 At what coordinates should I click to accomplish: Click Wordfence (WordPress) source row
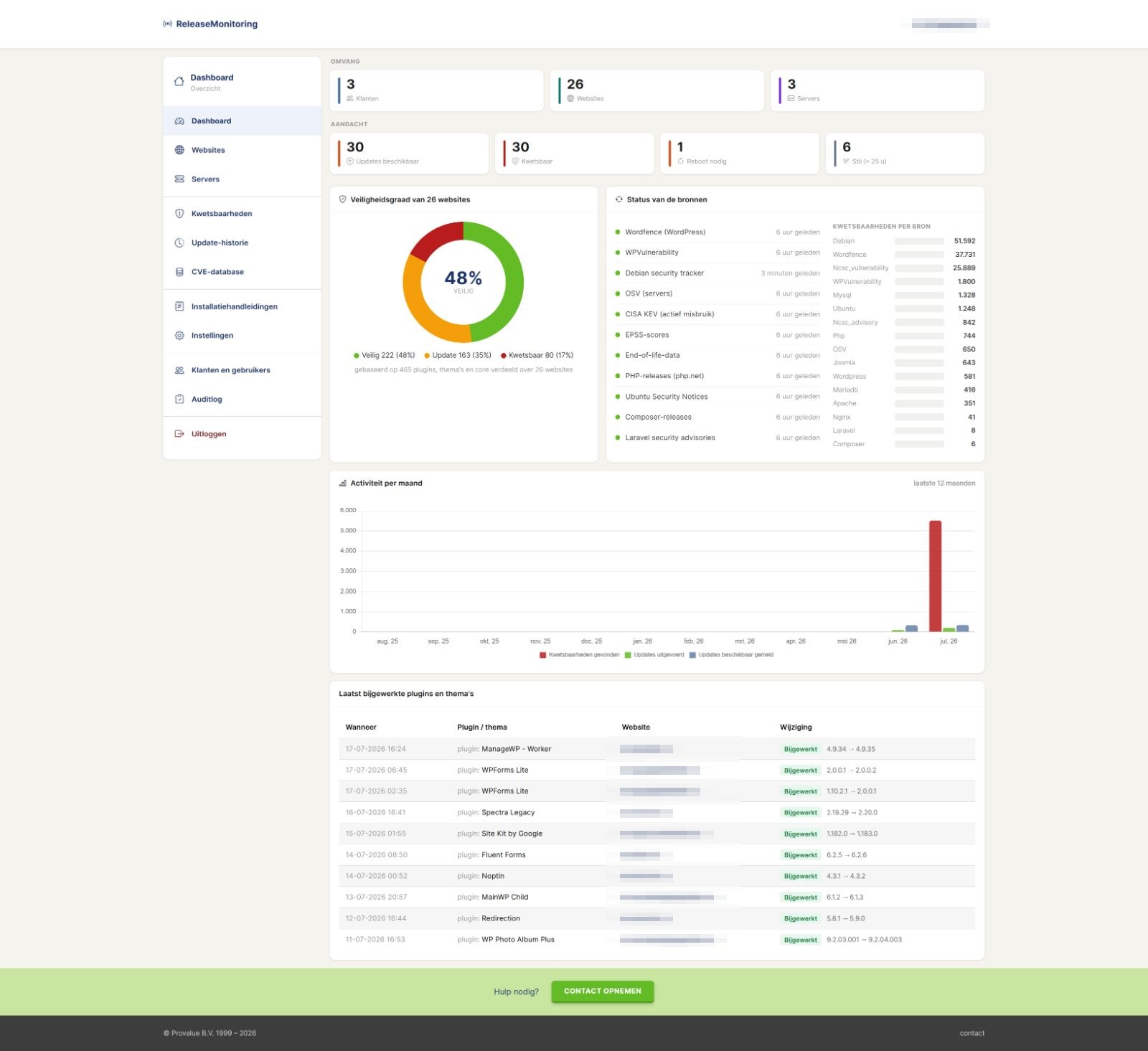[x=717, y=232]
